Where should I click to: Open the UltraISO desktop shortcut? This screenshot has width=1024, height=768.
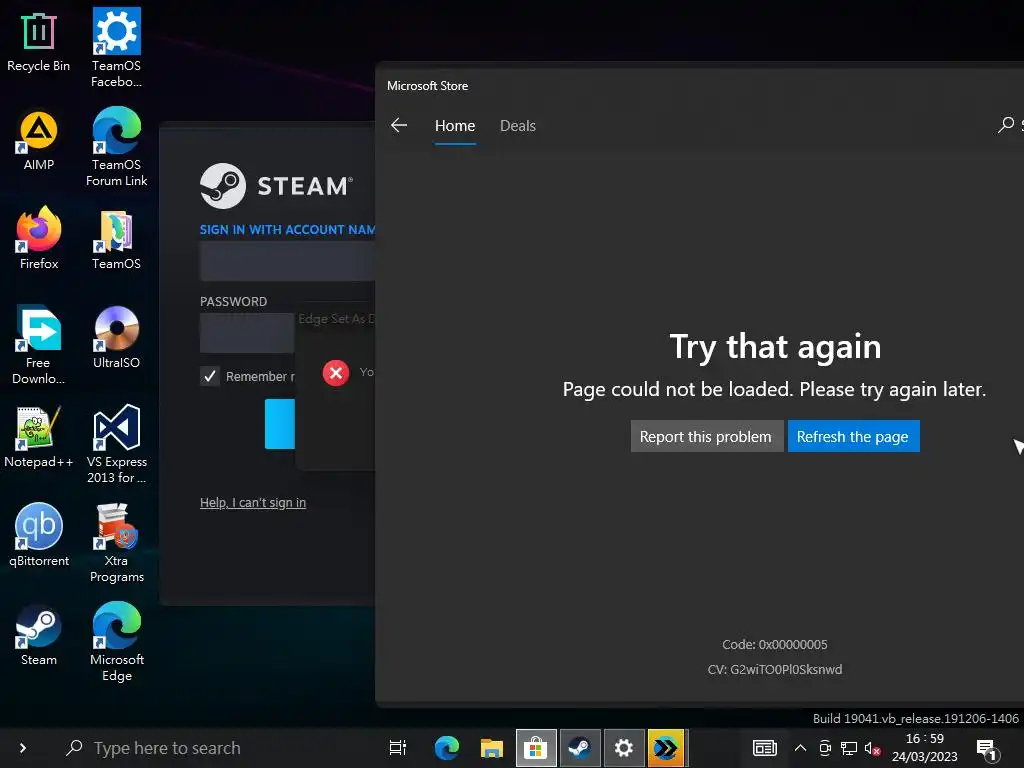click(x=116, y=338)
